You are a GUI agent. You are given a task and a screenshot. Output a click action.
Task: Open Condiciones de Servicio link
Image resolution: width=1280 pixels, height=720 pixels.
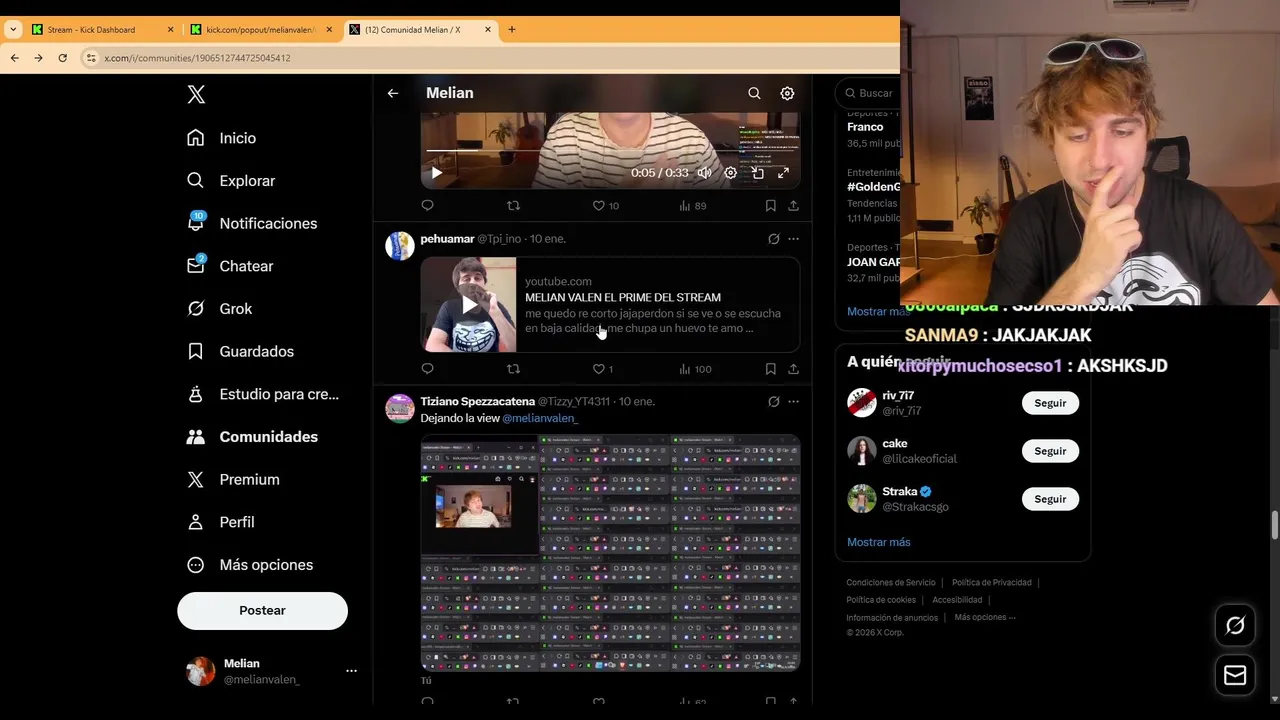[891, 582]
